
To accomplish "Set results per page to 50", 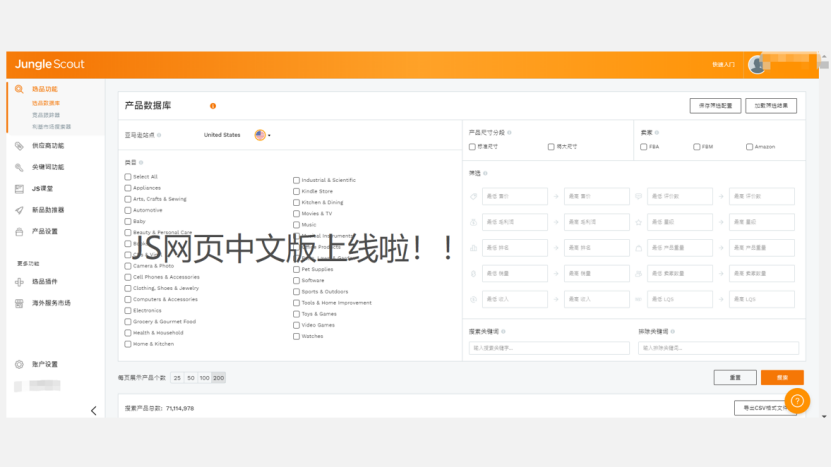I will [191, 378].
